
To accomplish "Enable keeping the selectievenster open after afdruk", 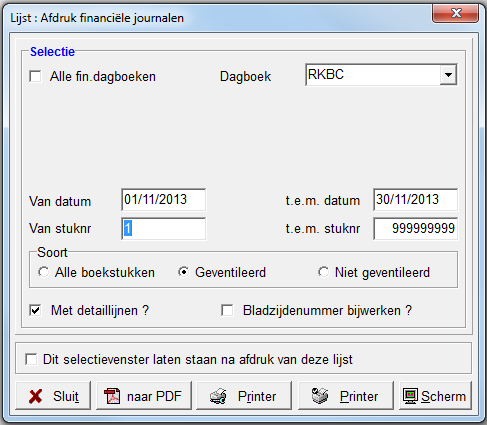I will click(x=31, y=359).
